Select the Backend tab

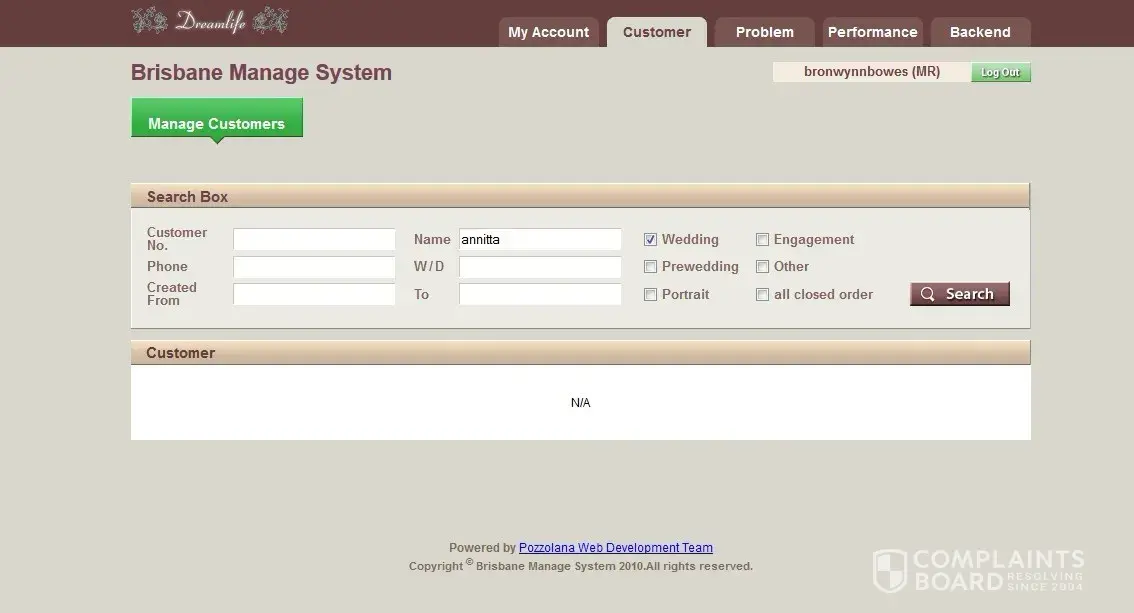pos(979,32)
